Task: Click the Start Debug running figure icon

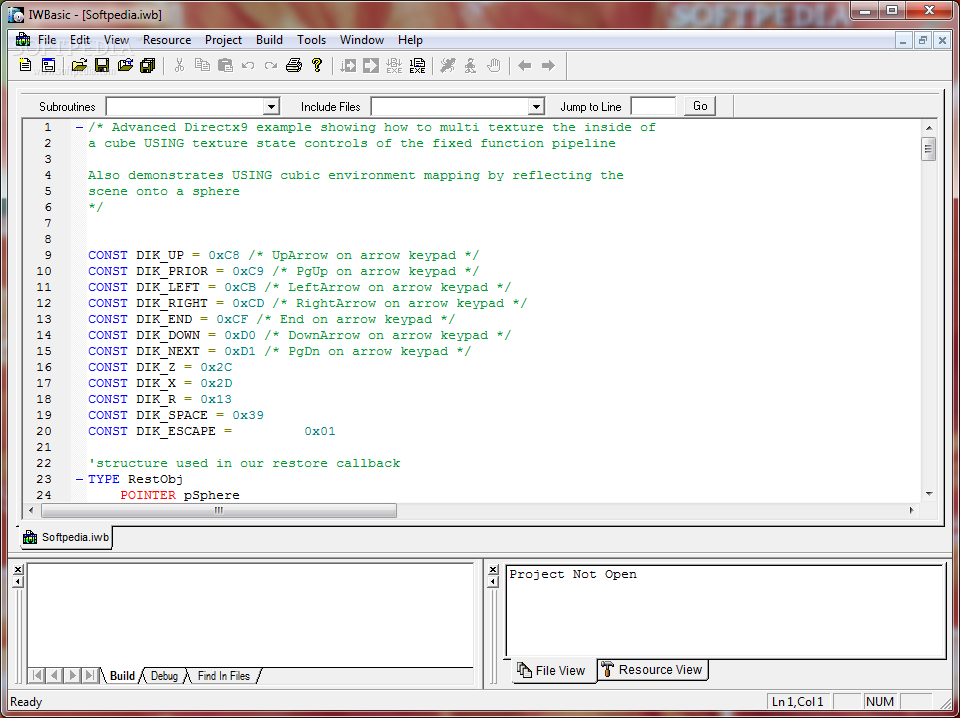Action: pos(448,65)
